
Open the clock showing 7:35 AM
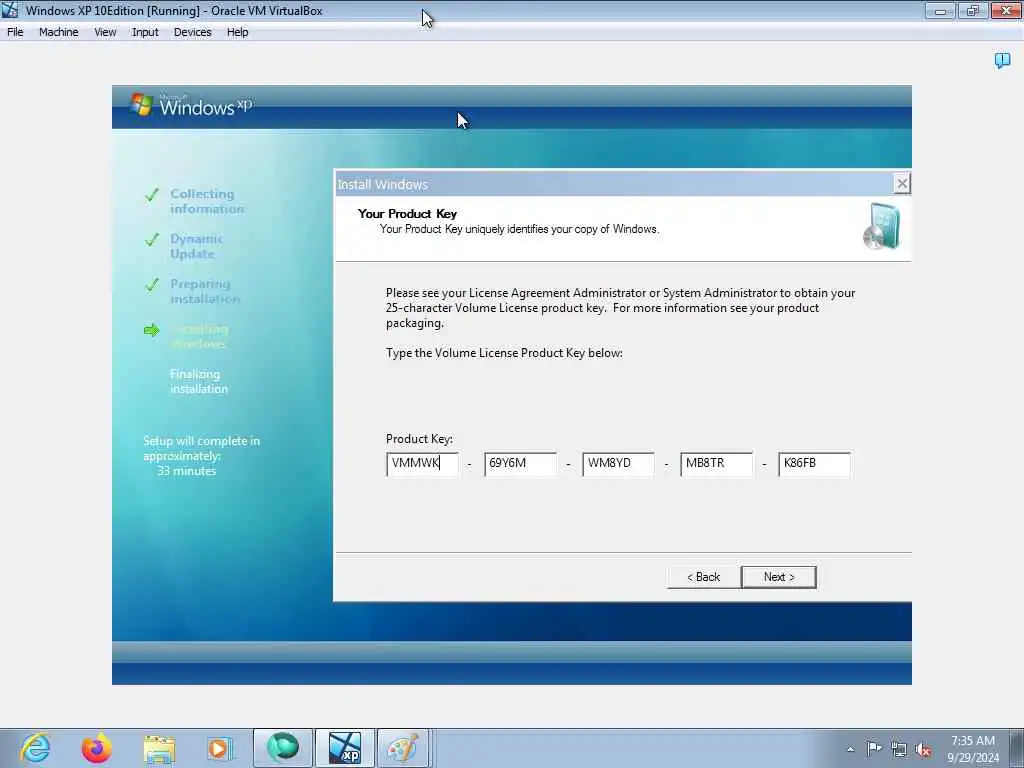click(x=972, y=749)
